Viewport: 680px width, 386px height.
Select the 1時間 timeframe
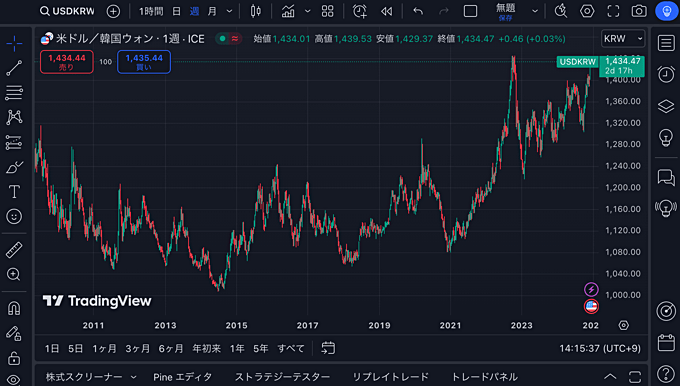[151, 11]
